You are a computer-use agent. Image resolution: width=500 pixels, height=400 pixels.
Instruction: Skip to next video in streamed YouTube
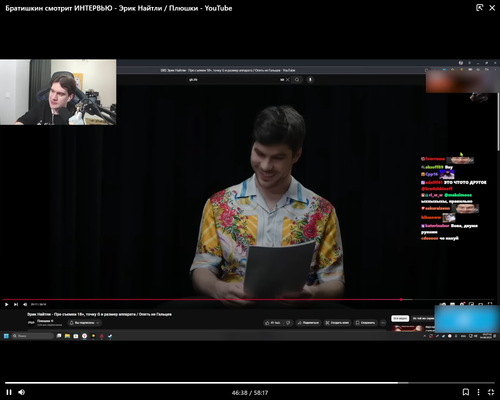coord(16,304)
